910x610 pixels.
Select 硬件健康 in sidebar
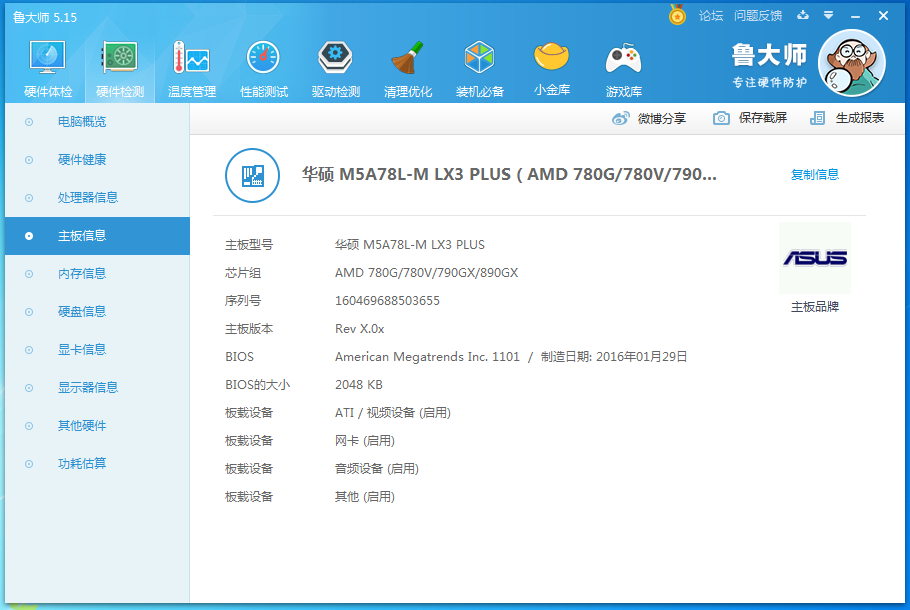tap(98, 160)
